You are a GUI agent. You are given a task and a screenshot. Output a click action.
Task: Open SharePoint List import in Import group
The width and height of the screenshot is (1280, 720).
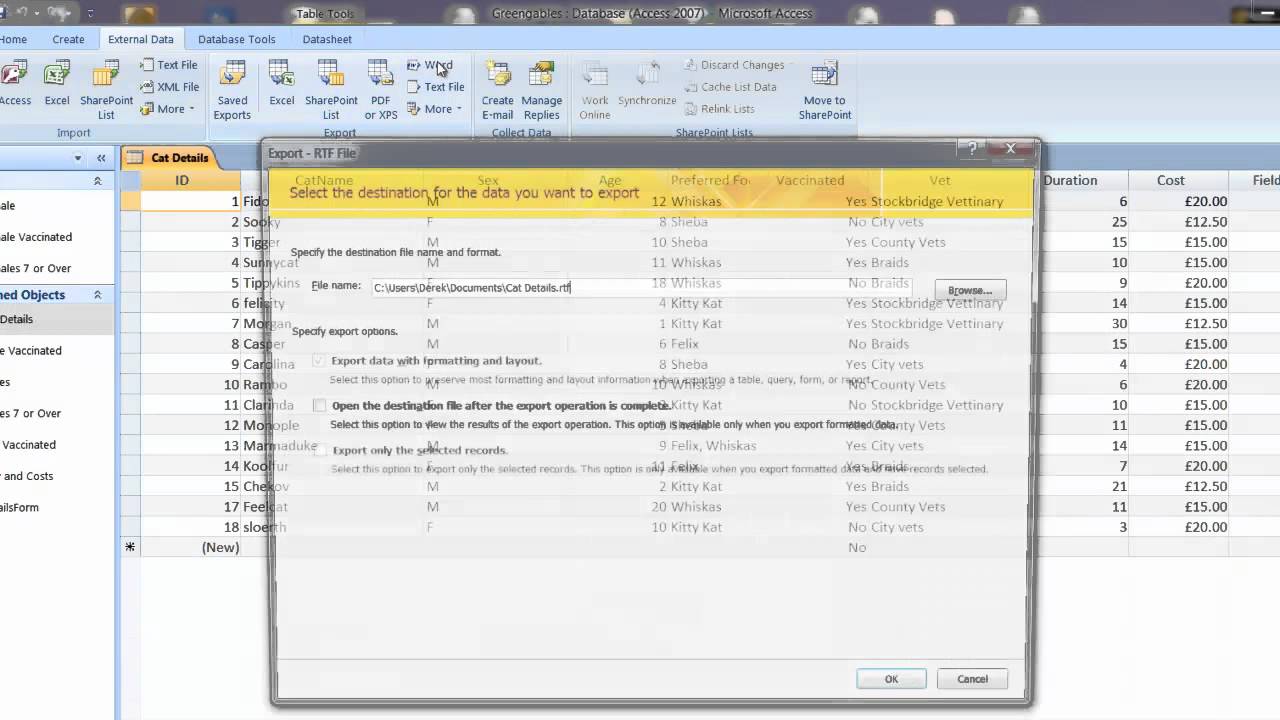[106, 90]
